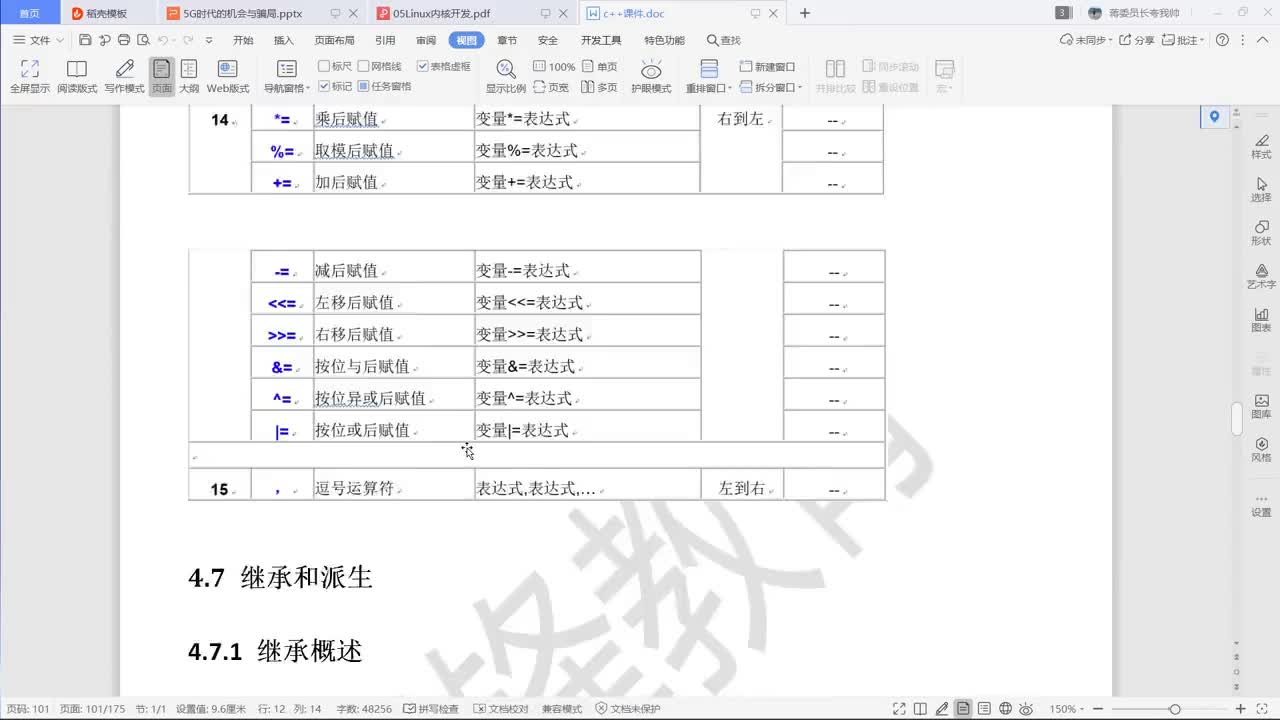The width and height of the screenshot is (1280, 720).
Task: Click the location pin icon on sidebar
Action: (1214, 116)
